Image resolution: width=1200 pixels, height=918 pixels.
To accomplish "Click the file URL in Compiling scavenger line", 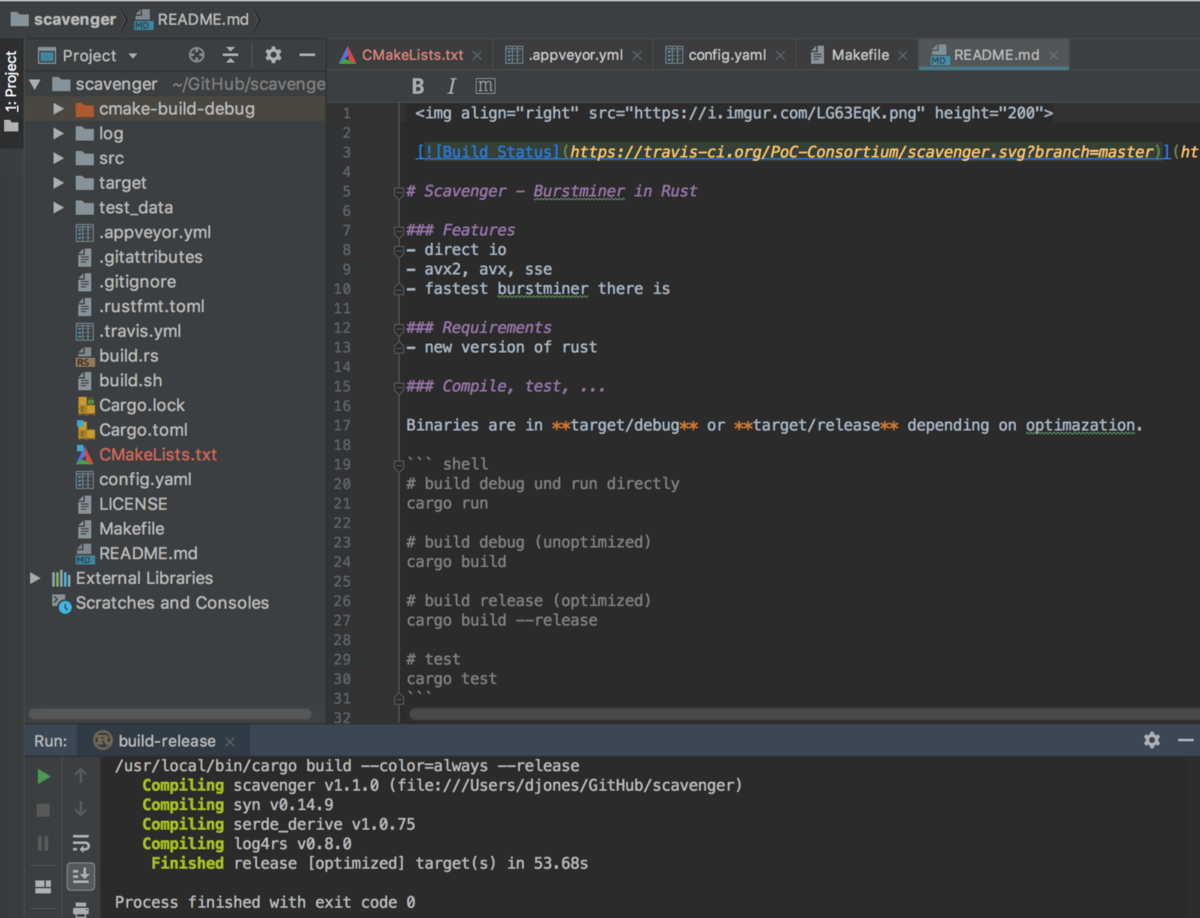I will pos(566,785).
